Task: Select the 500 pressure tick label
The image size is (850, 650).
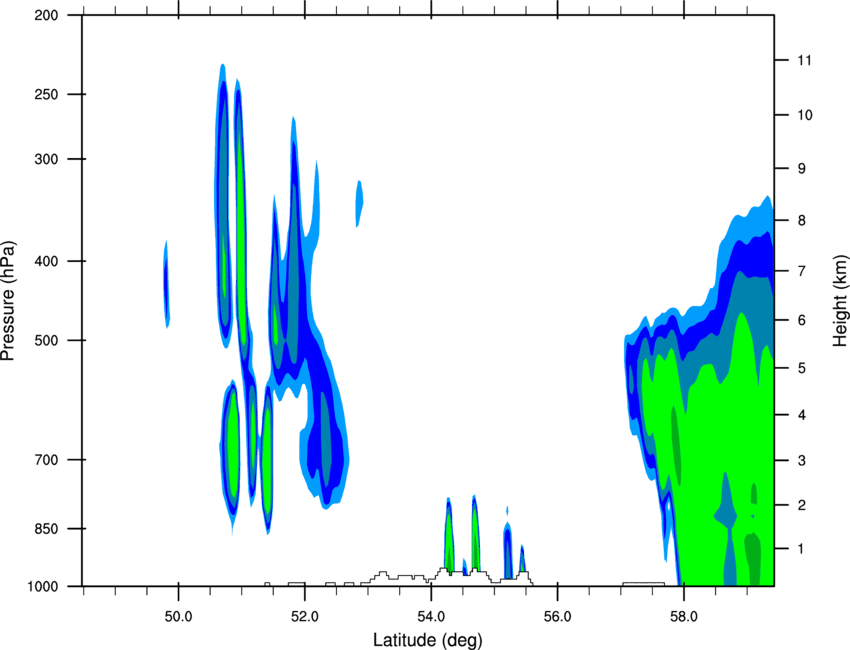Action: (x=46, y=340)
